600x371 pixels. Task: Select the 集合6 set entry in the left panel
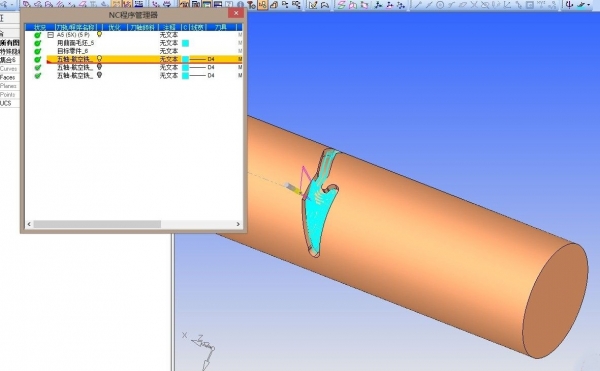pos(8,60)
